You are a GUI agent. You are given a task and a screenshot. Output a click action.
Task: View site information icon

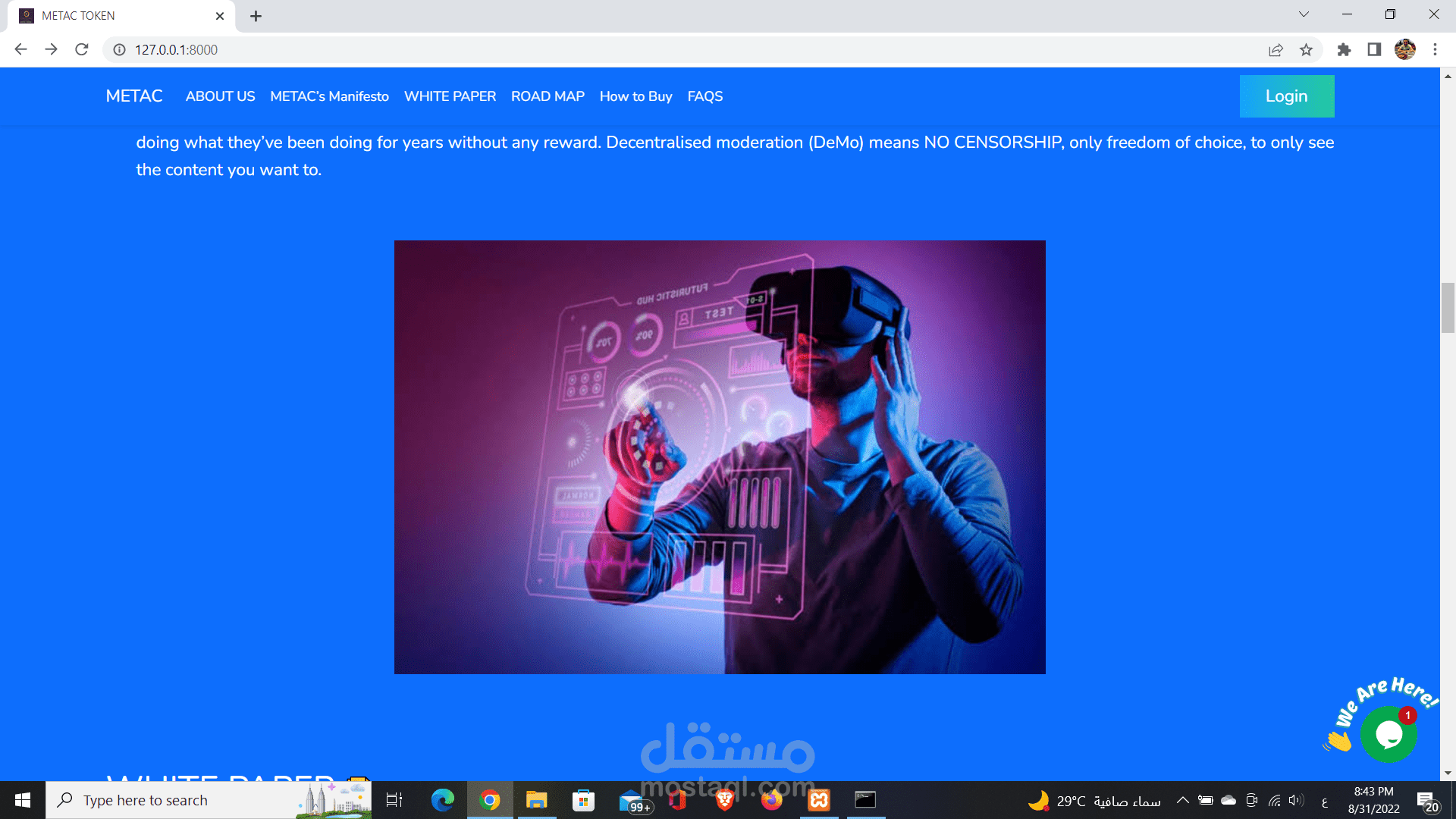point(119,50)
